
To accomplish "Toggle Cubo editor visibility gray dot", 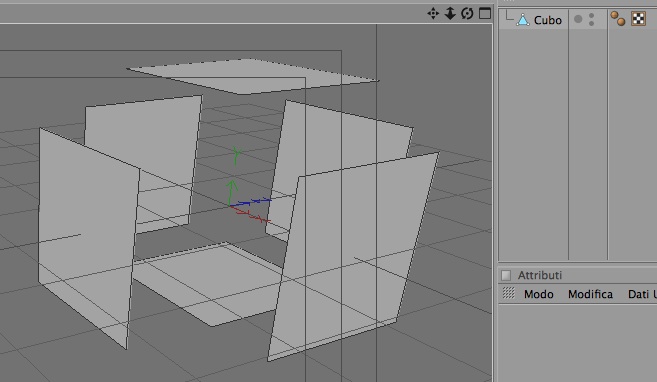I will pos(578,19).
